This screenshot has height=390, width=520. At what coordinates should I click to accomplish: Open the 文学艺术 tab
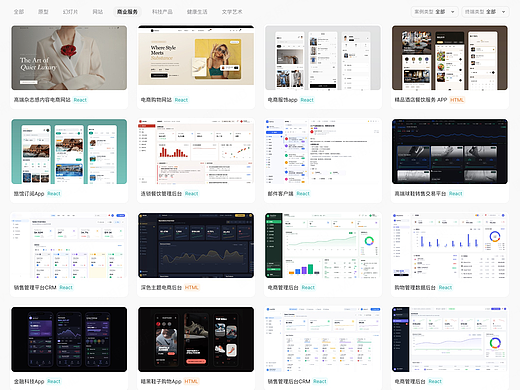point(232,12)
